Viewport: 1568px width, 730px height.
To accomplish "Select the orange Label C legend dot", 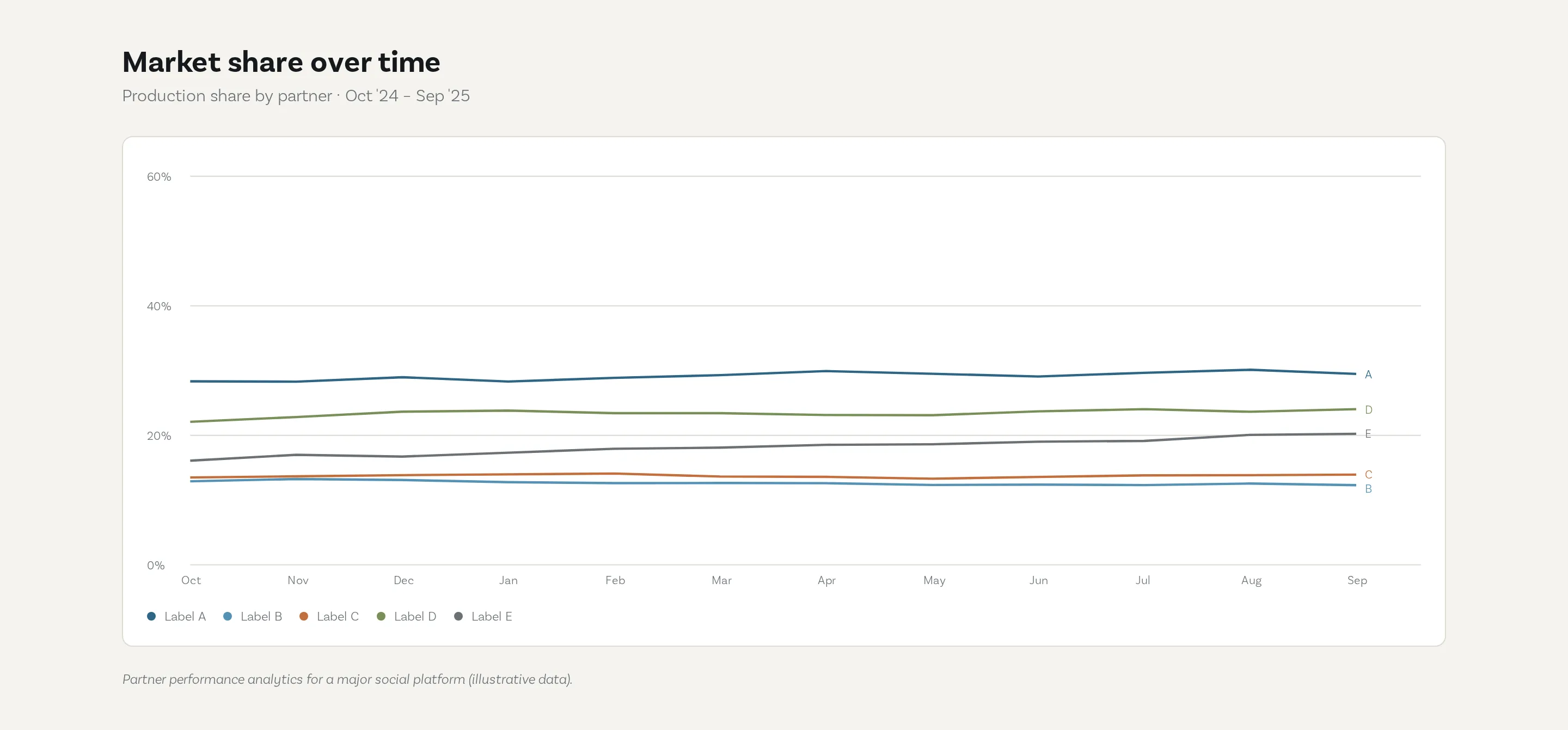I will 304,616.
